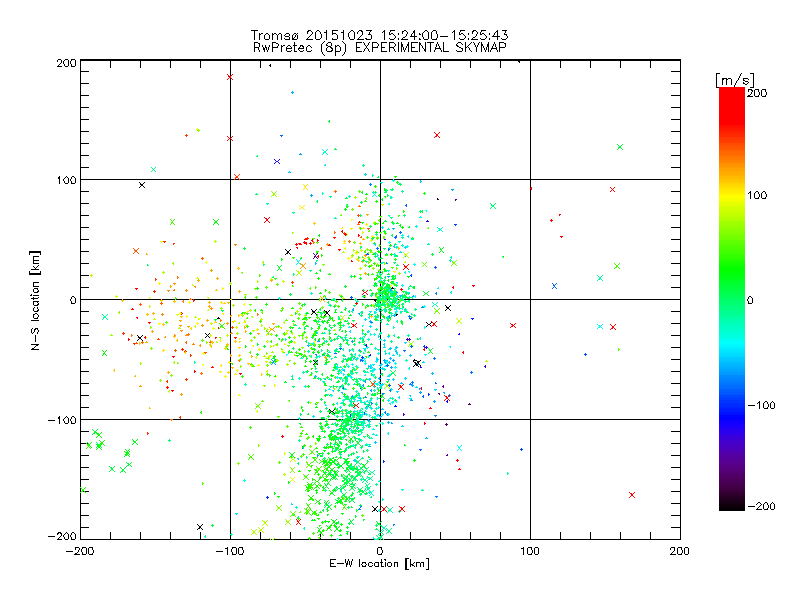Click the -200 label beside the color bar
Screen dimensions: 800x600
tap(761, 507)
